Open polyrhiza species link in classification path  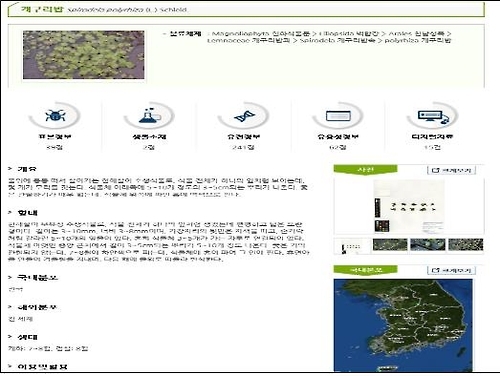tap(418, 40)
